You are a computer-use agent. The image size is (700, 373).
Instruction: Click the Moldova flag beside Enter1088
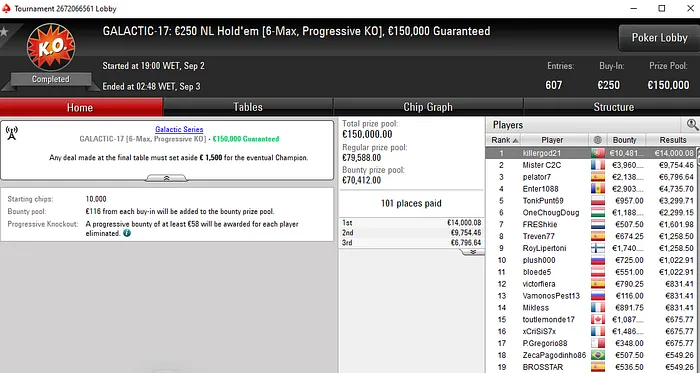pyautogui.click(x=597, y=189)
